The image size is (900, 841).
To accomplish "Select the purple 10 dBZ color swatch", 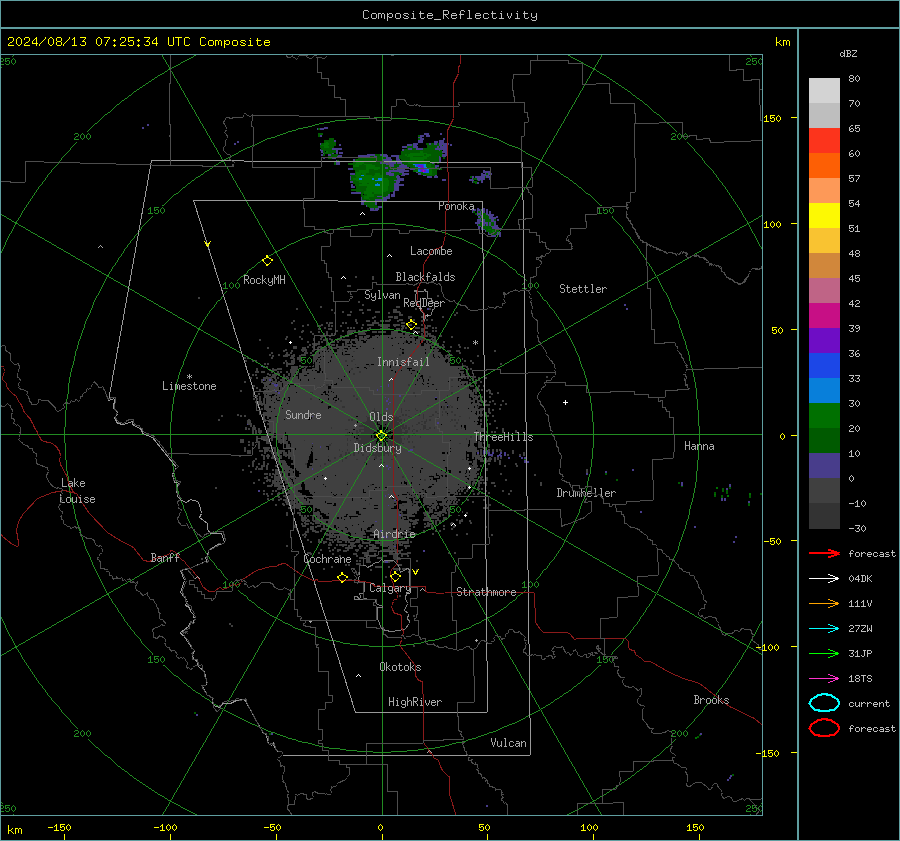I will coord(824,465).
